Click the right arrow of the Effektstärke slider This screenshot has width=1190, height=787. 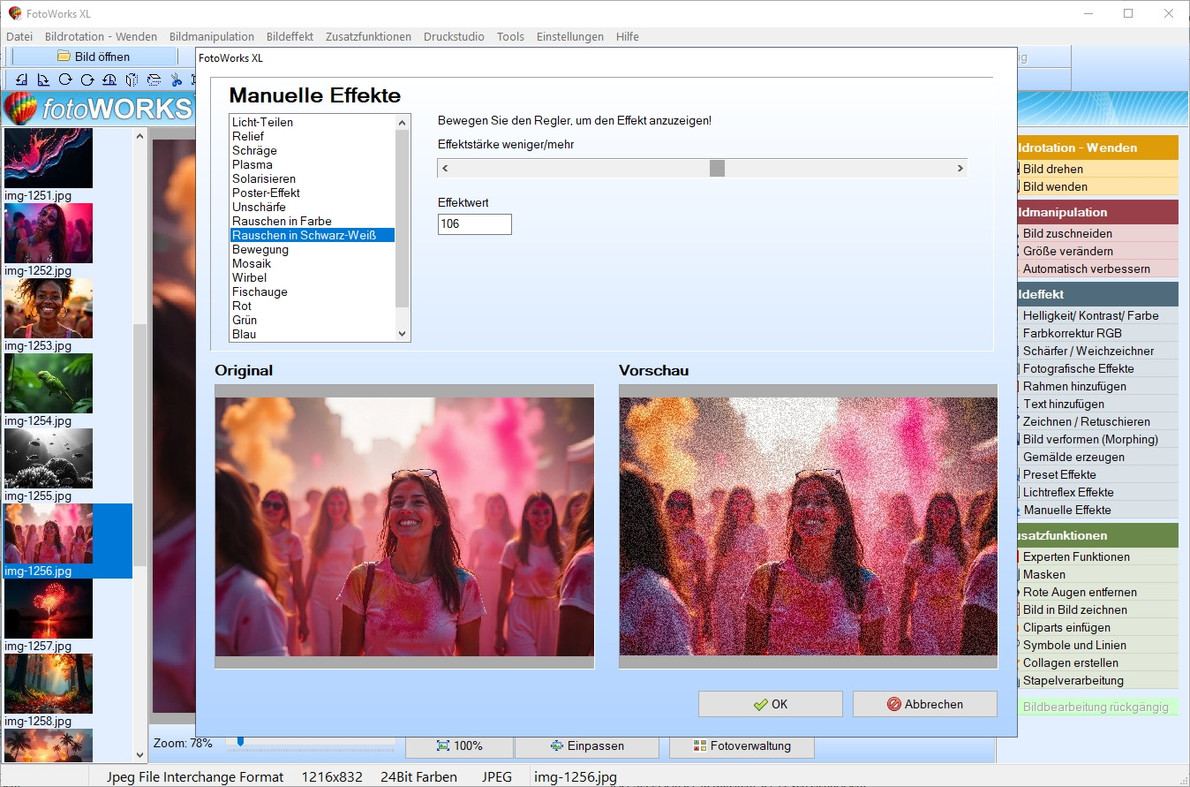pos(960,168)
